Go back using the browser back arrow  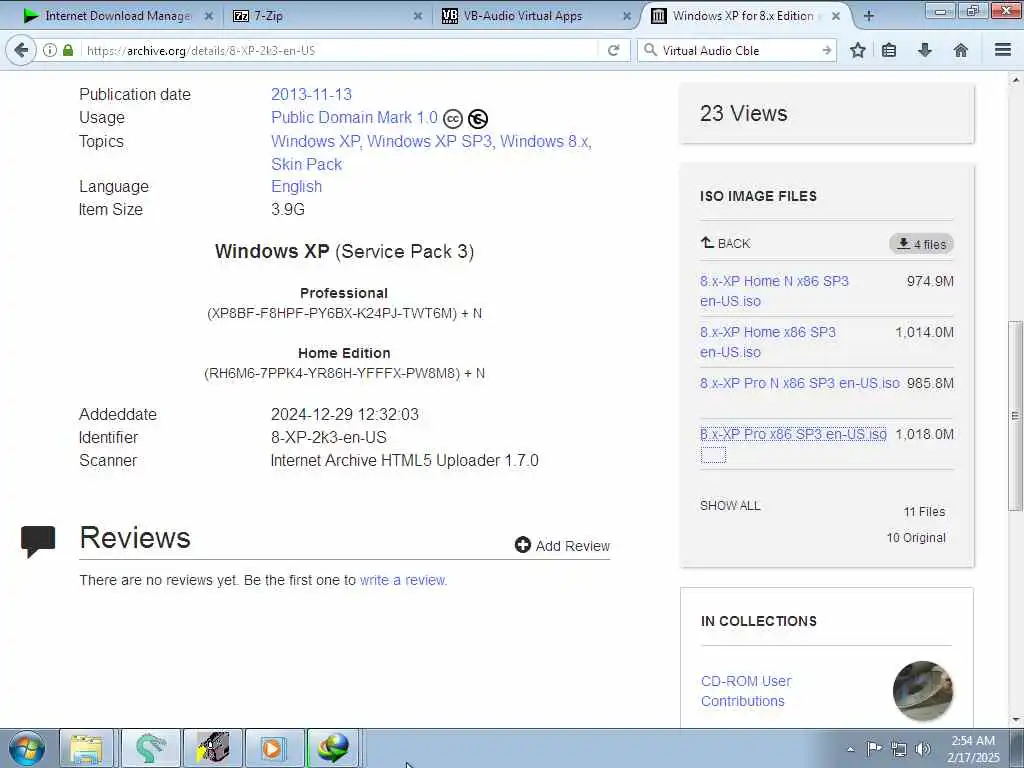point(21,50)
